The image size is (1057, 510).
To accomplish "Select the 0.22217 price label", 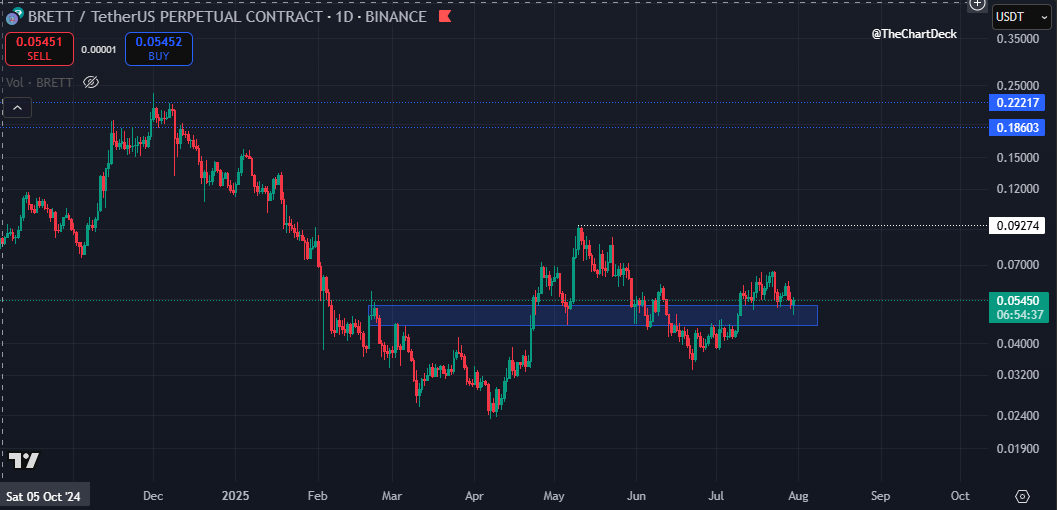I will click(x=1017, y=103).
